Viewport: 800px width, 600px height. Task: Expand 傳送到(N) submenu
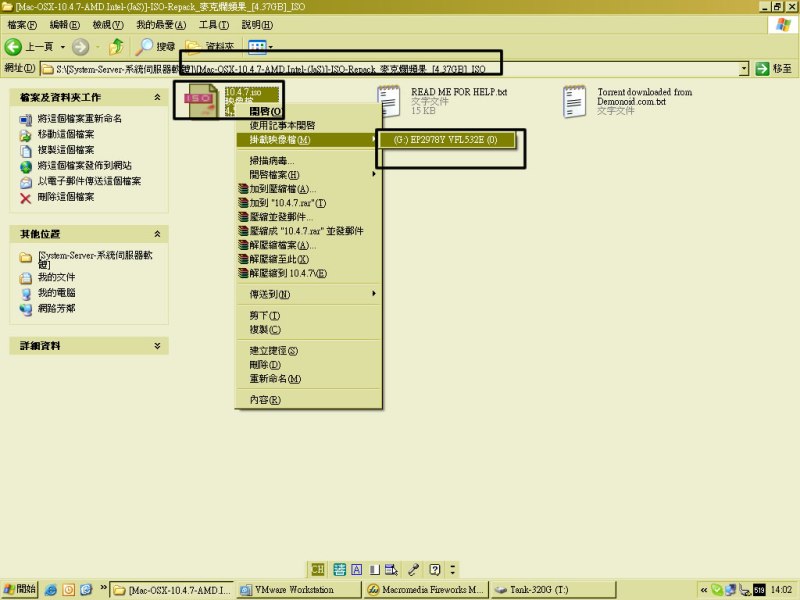tap(309, 294)
